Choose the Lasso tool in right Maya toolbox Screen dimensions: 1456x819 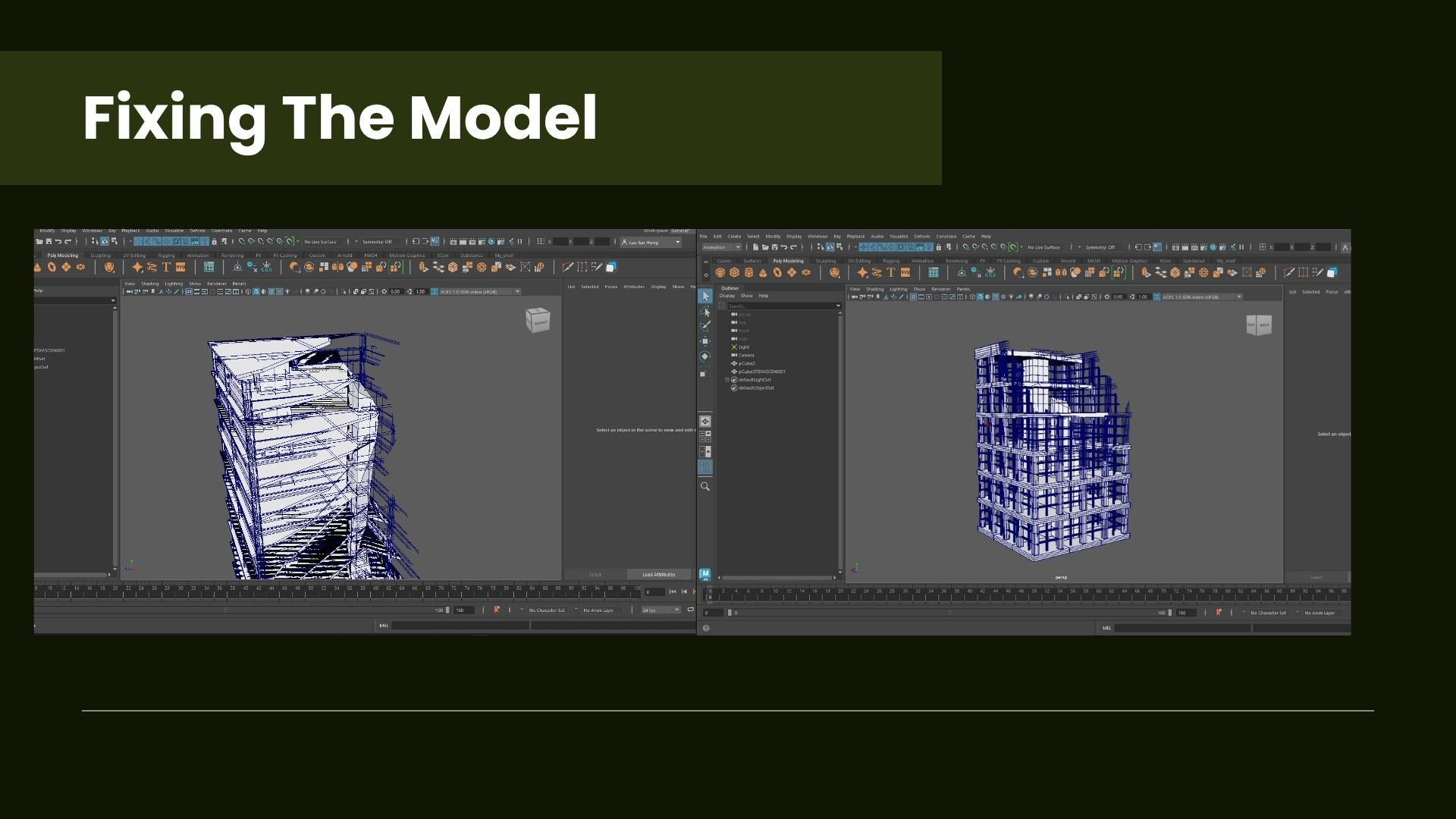(705, 312)
